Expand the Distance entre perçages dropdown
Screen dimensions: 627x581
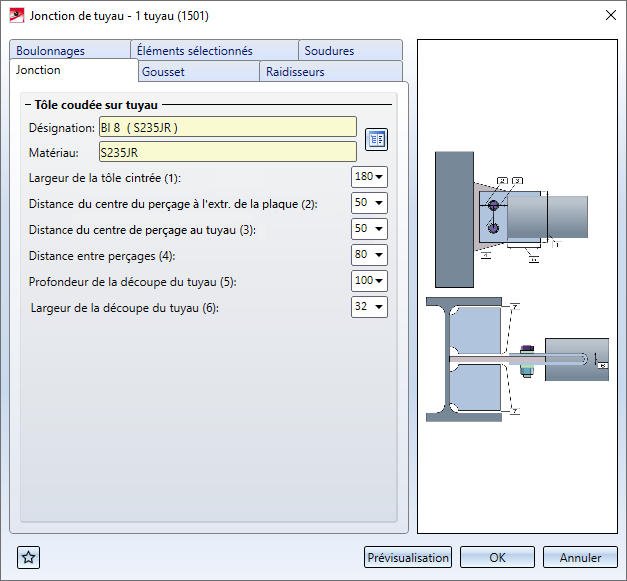tap(369, 255)
